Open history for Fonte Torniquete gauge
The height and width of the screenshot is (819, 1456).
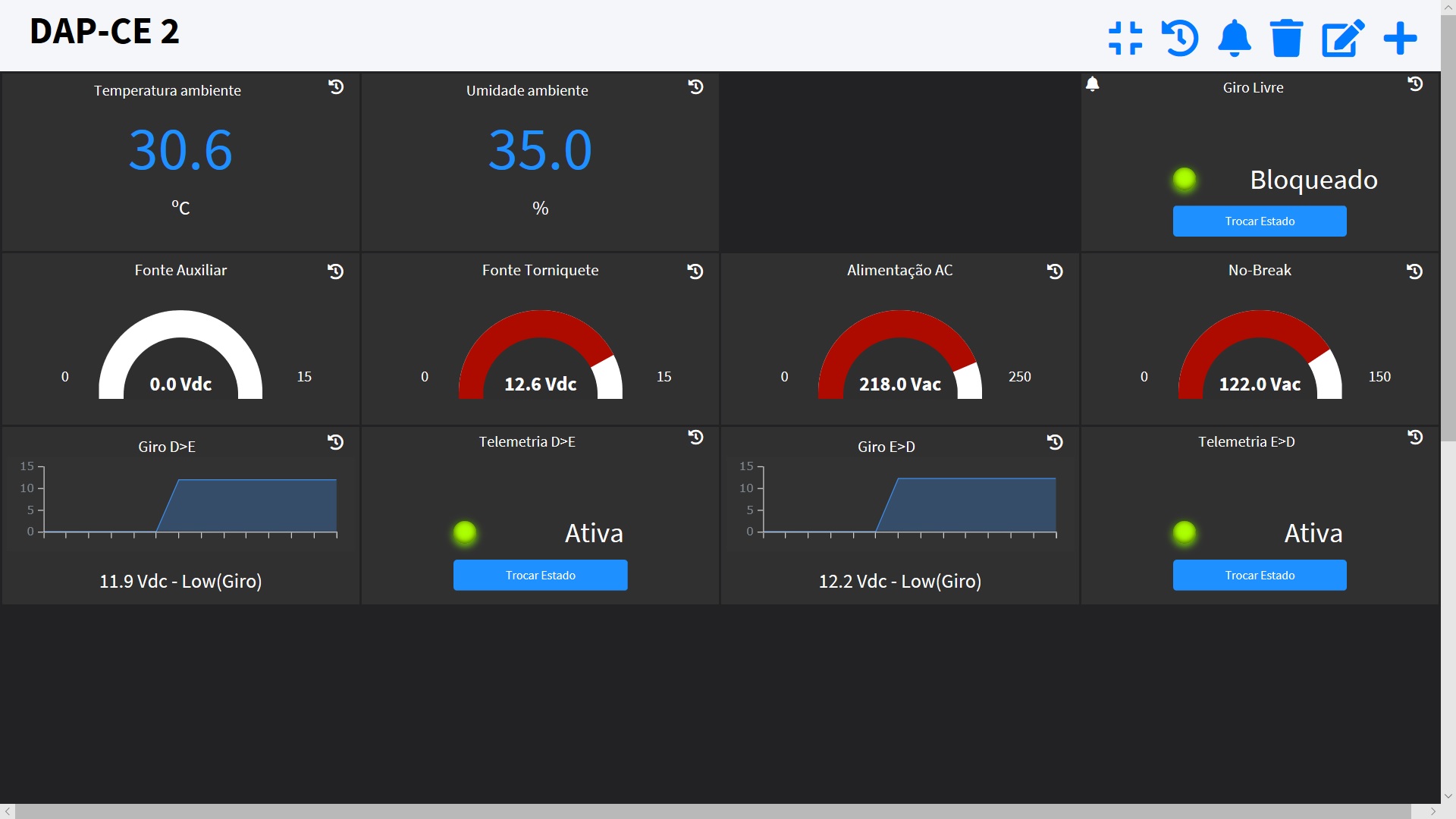[695, 271]
